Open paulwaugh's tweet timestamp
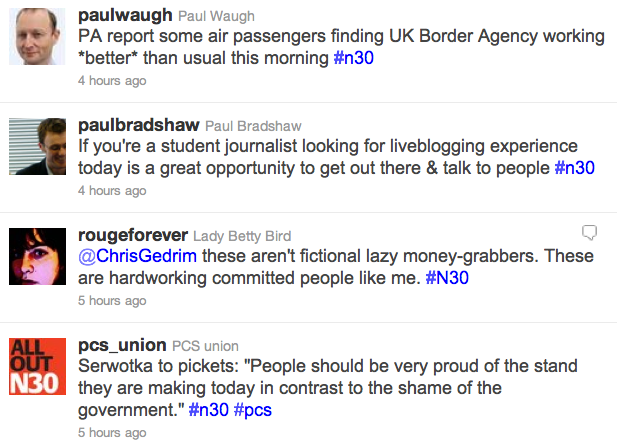Image resolution: width=617 pixels, height=447 pixels. click(112, 81)
